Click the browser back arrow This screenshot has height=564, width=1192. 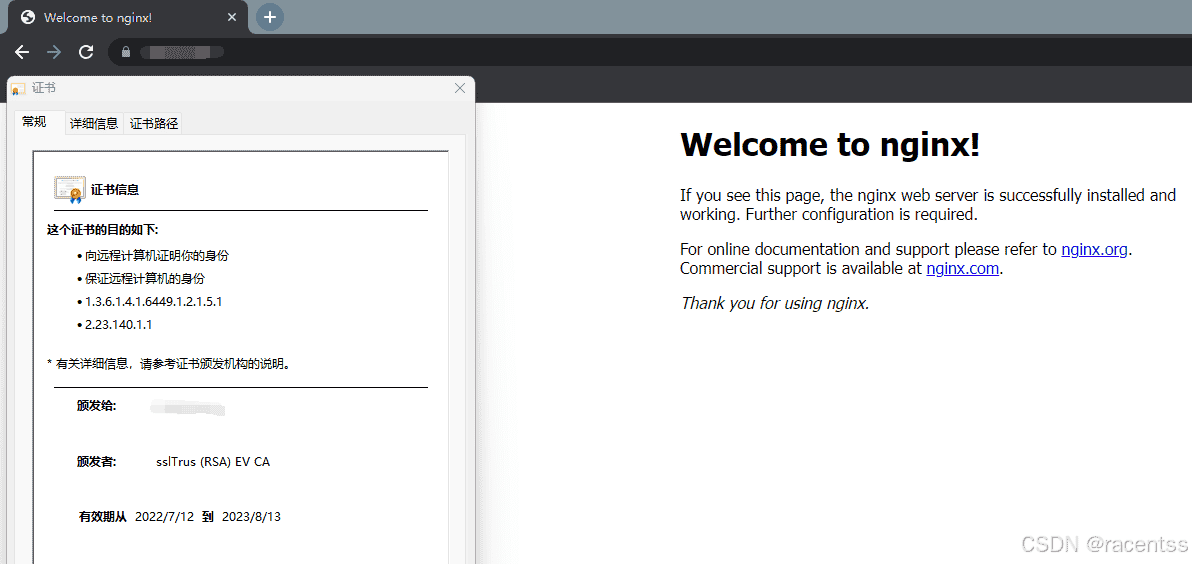click(x=22, y=52)
